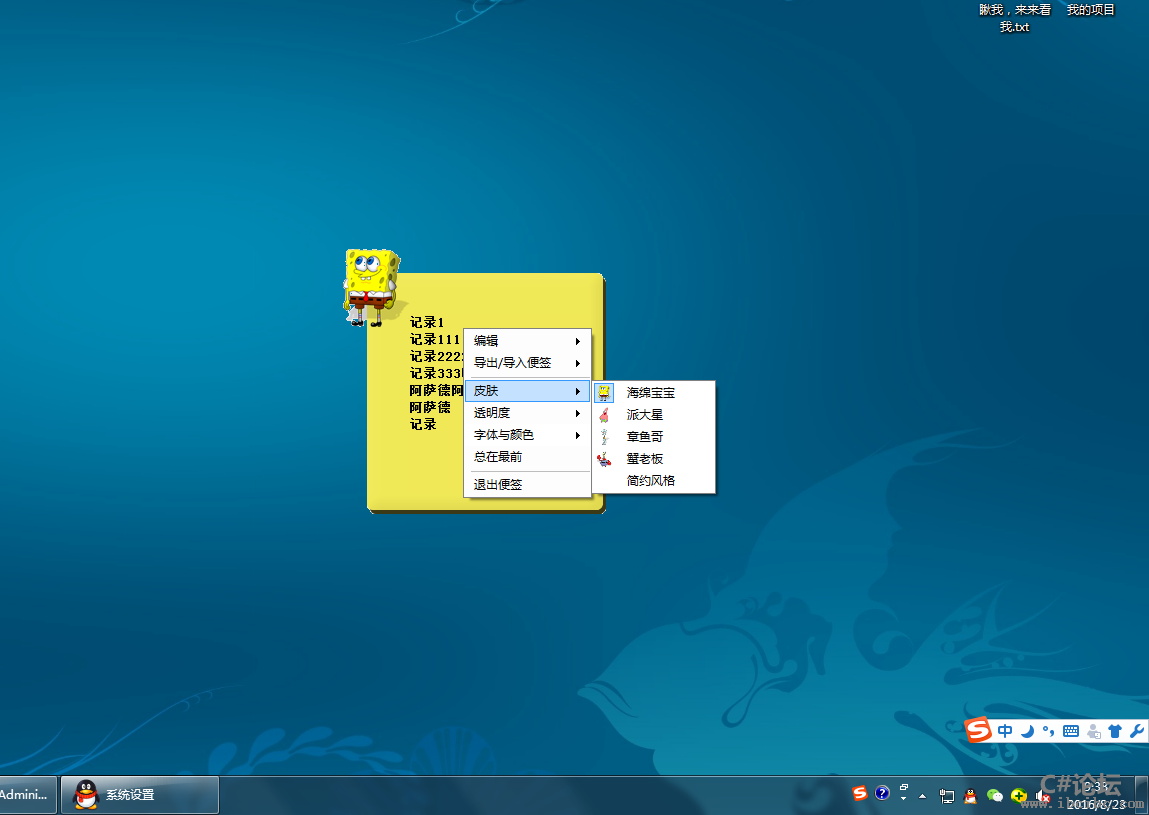Click the last note line 记录

pos(423,424)
